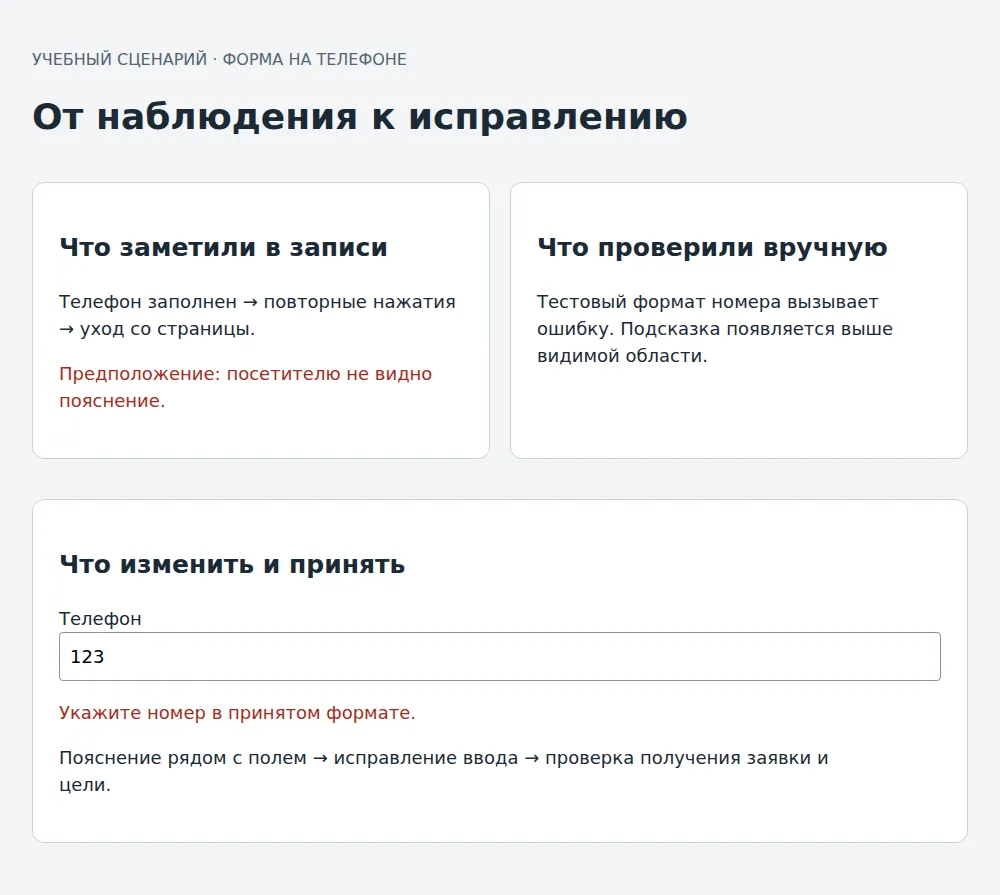
Task: Click the text 'Тестовый формат номера вызывает ошибку'
Action: pyautogui.click(x=708, y=315)
